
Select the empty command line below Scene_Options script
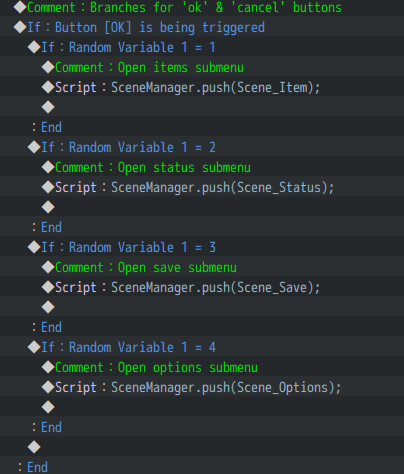pos(202,407)
